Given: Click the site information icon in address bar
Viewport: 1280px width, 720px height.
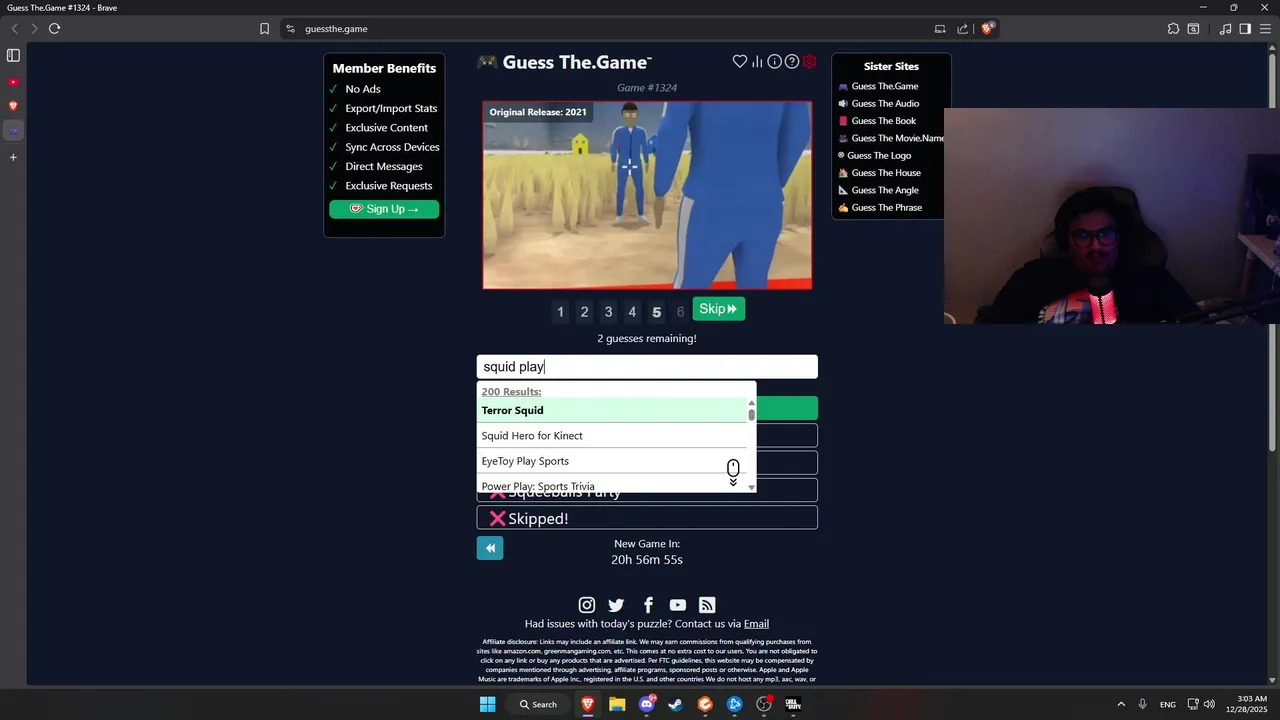Looking at the screenshot, I should click(x=290, y=29).
